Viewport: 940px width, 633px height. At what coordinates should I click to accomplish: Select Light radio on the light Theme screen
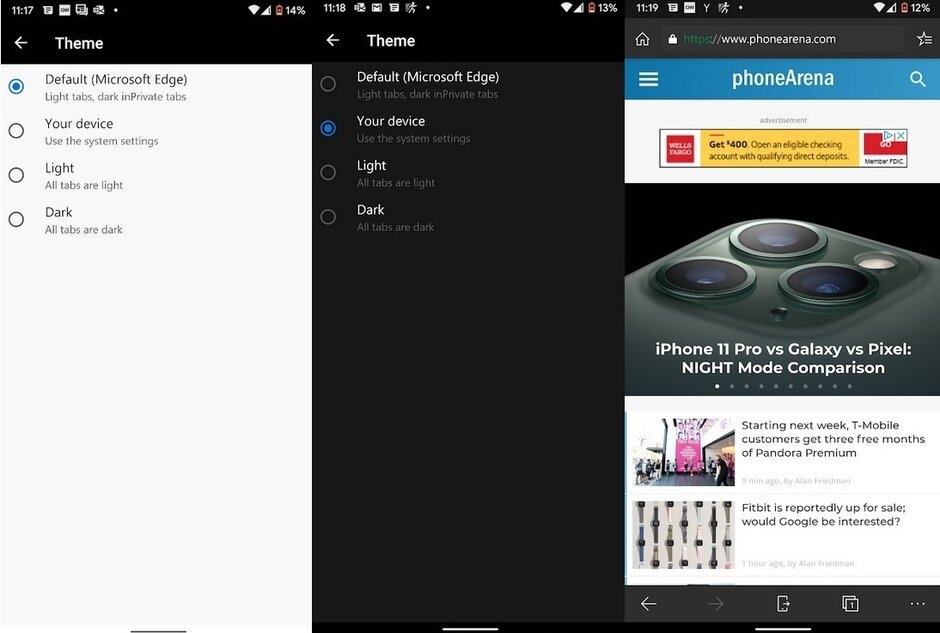tap(16, 175)
